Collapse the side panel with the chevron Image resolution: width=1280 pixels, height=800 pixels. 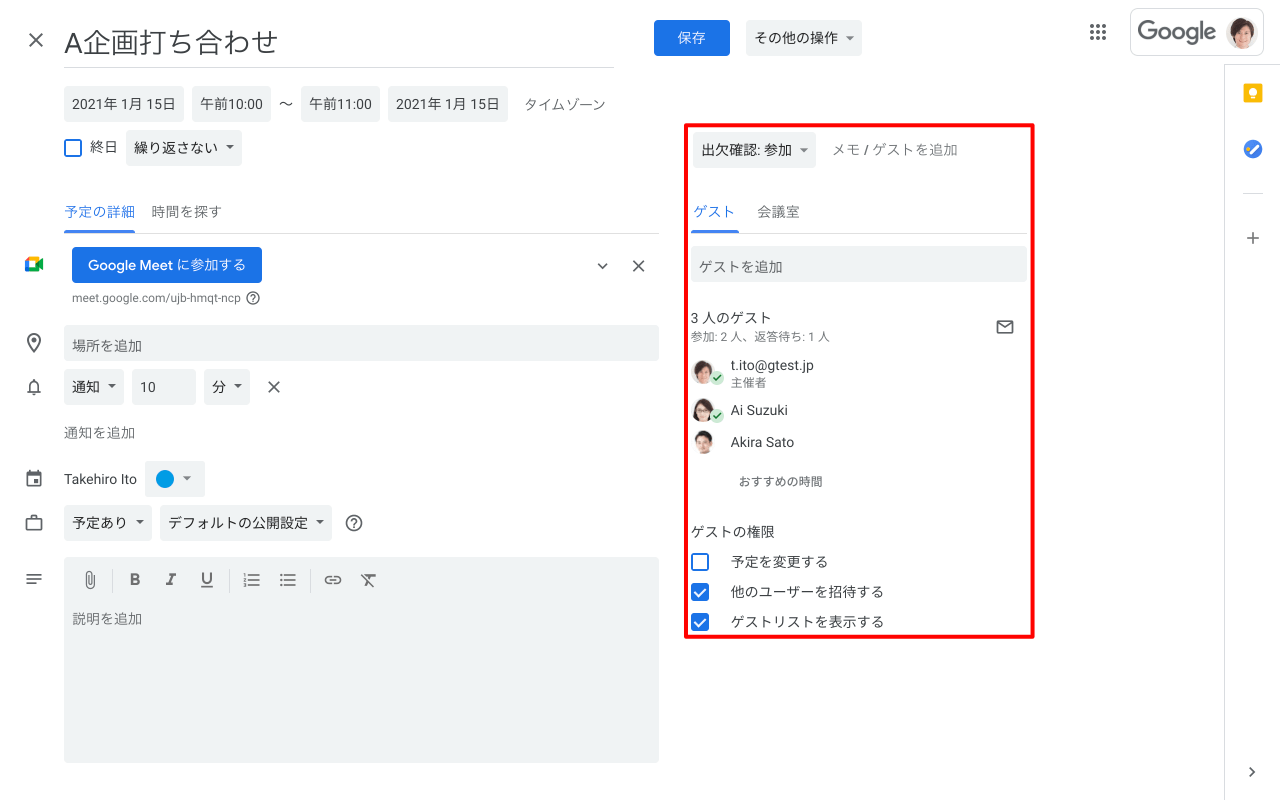[1252, 771]
